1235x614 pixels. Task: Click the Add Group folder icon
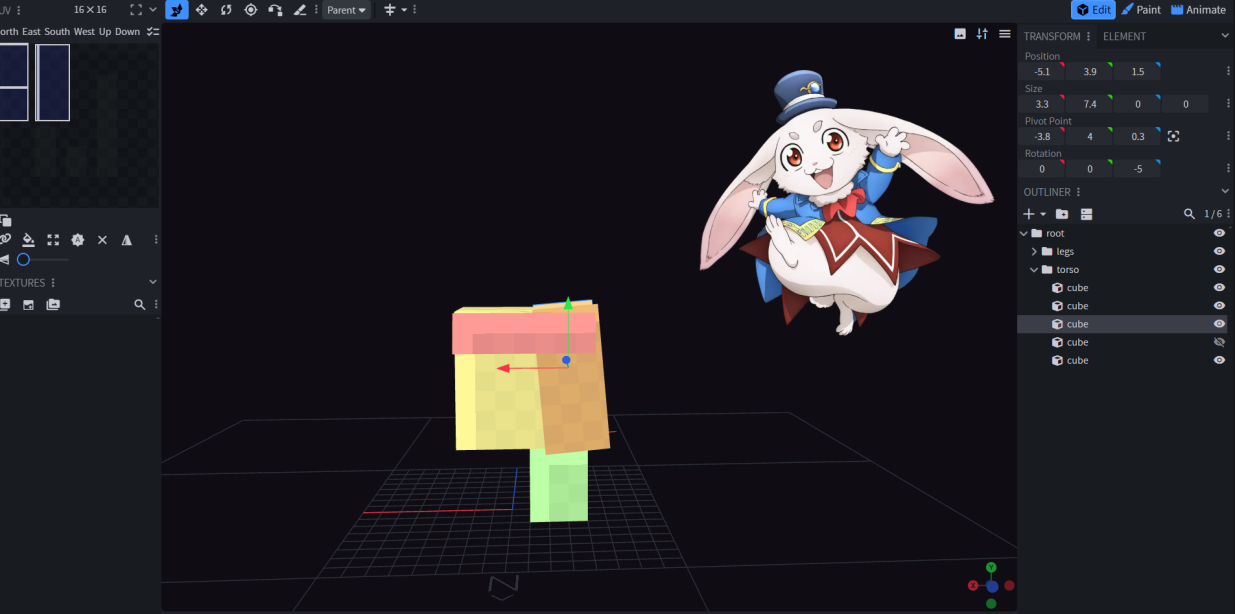click(x=1062, y=214)
